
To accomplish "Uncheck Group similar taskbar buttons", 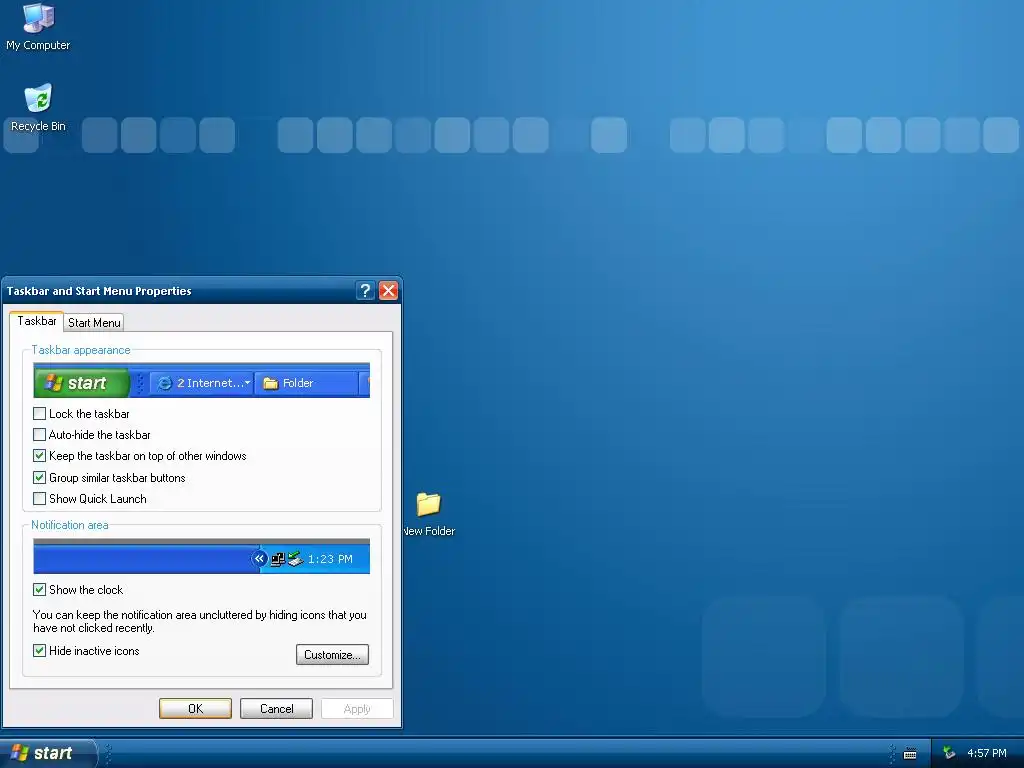I will (x=39, y=477).
